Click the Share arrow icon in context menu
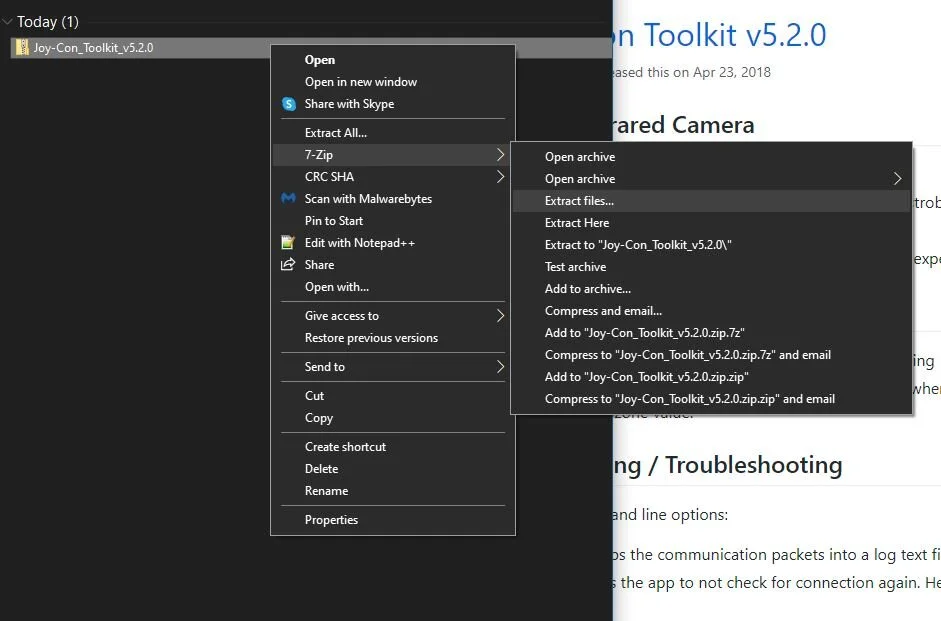Image resolution: width=941 pixels, height=621 pixels. point(288,265)
